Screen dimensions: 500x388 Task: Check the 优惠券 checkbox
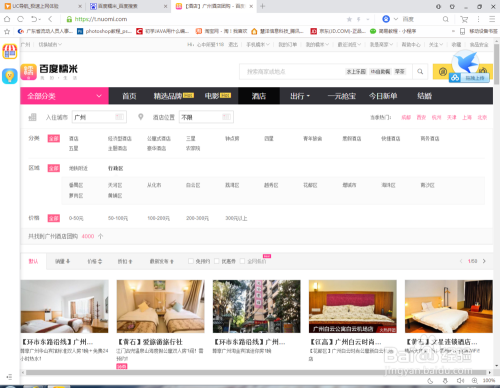pyautogui.click(x=217, y=261)
